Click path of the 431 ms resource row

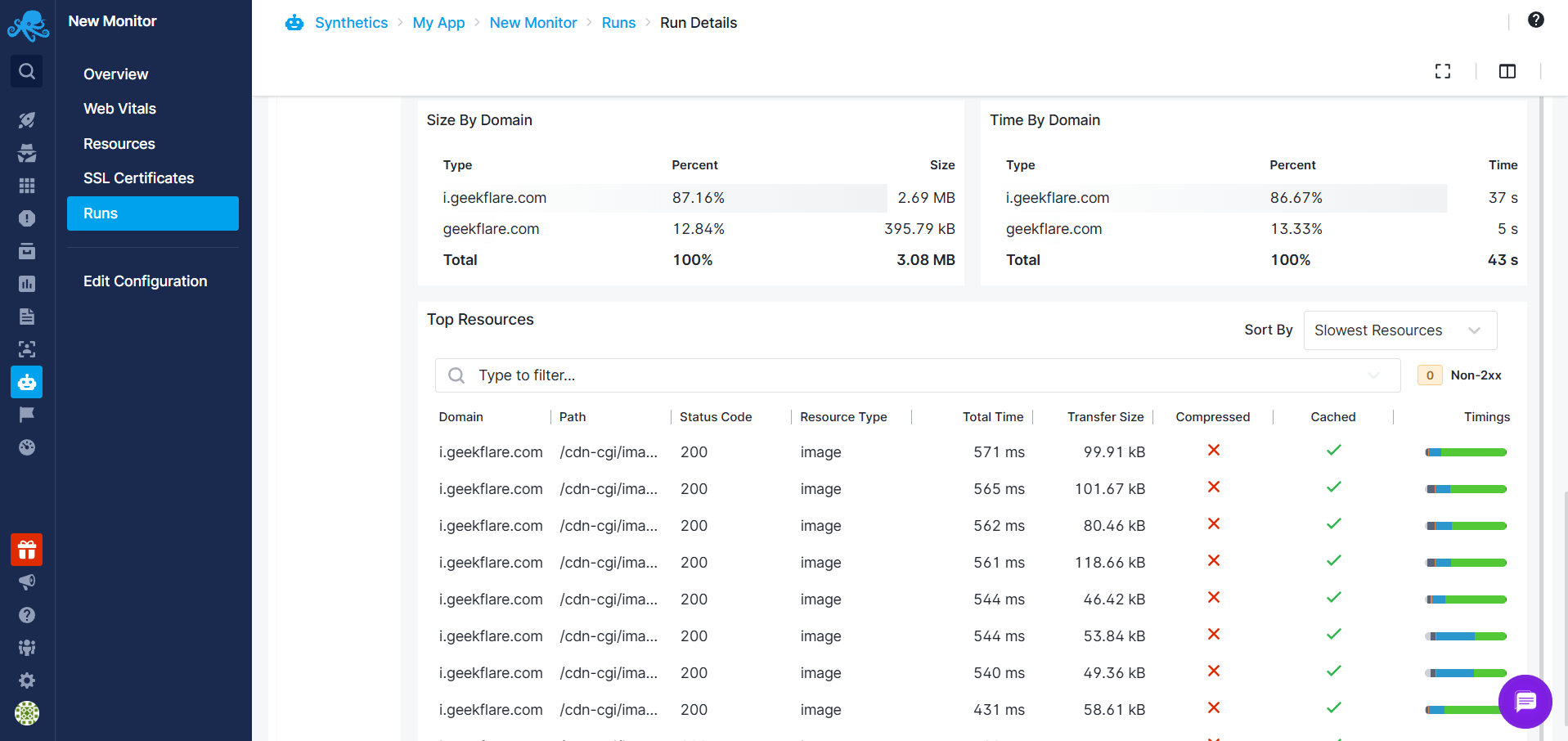[x=609, y=710]
